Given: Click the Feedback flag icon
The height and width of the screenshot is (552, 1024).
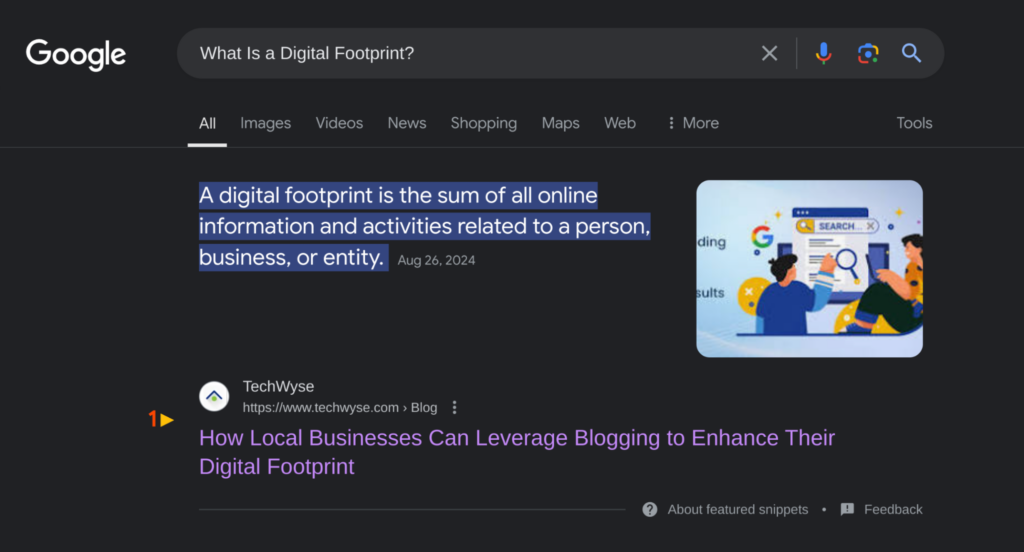Looking at the screenshot, I should point(847,510).
